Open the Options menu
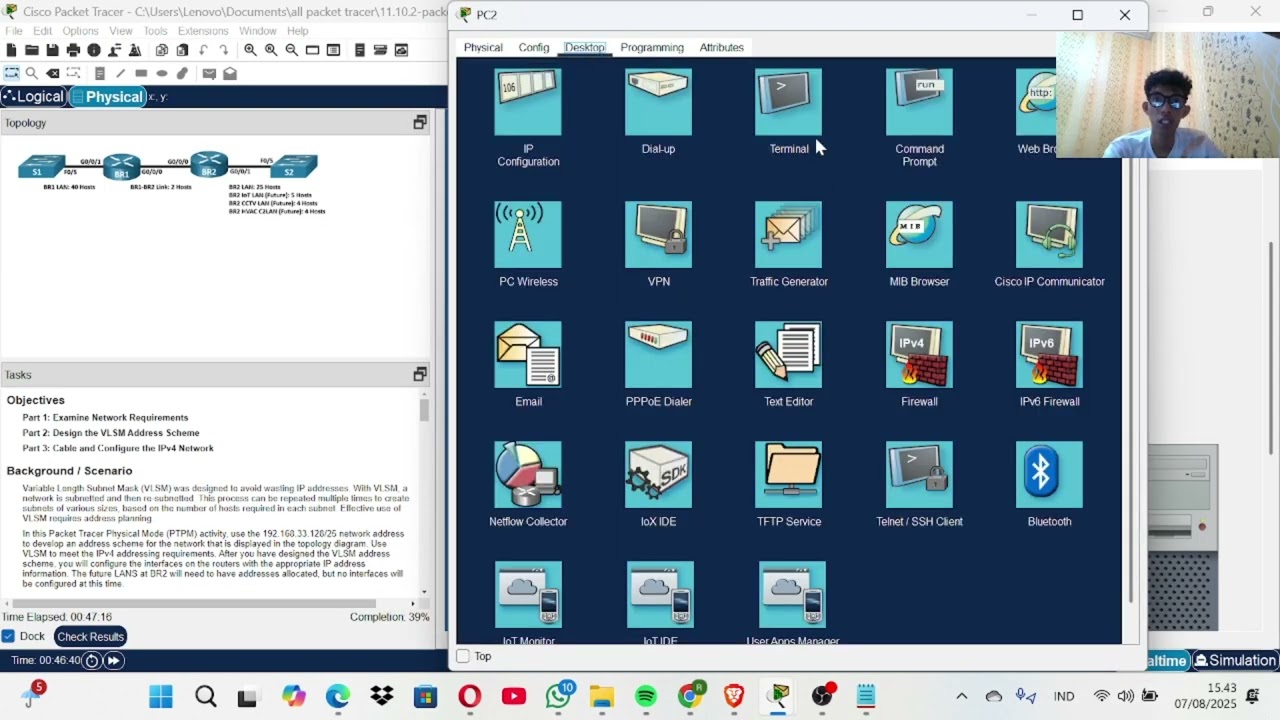The image size is (1280, 720). (x=80, y=31)
